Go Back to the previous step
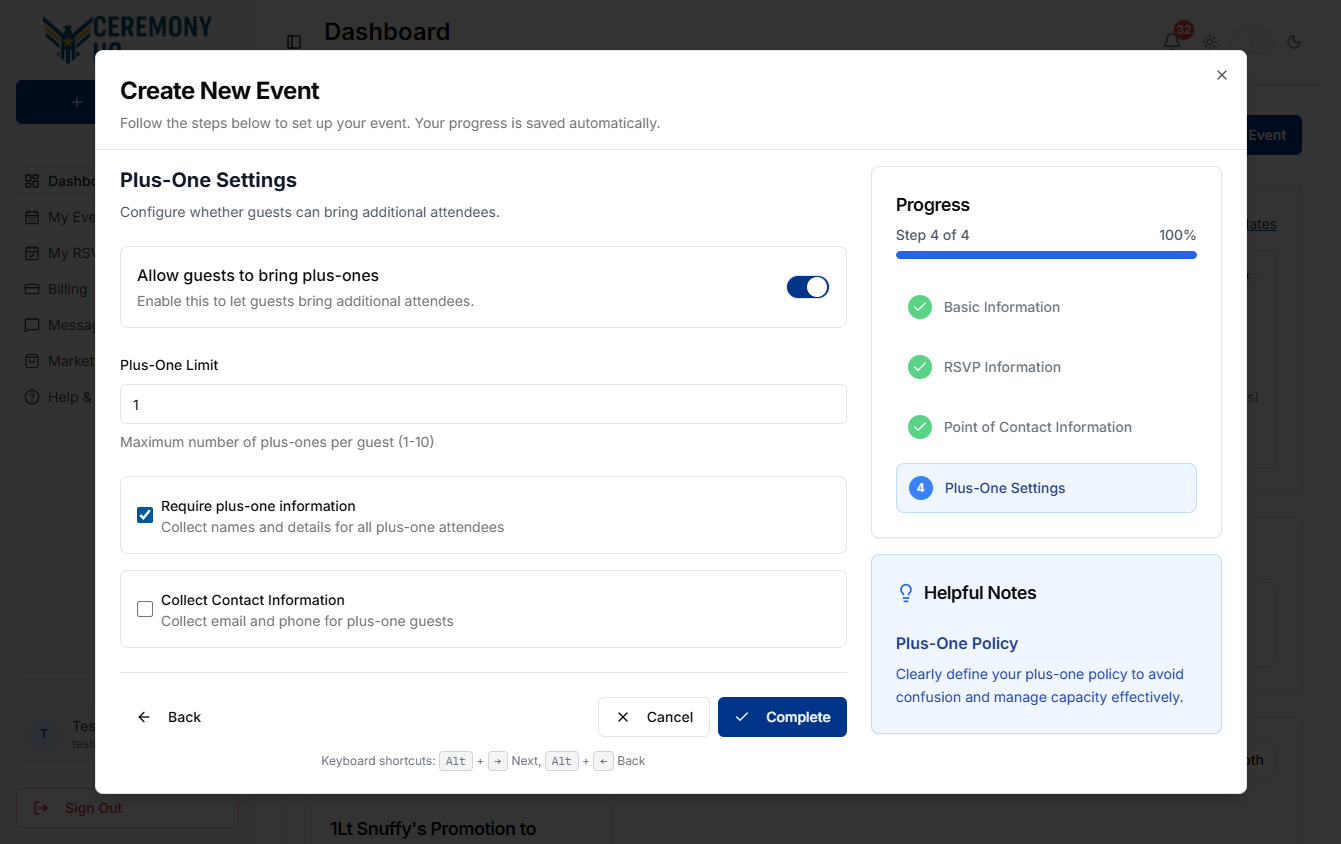Screen dimensions: 1341x844 169,717
